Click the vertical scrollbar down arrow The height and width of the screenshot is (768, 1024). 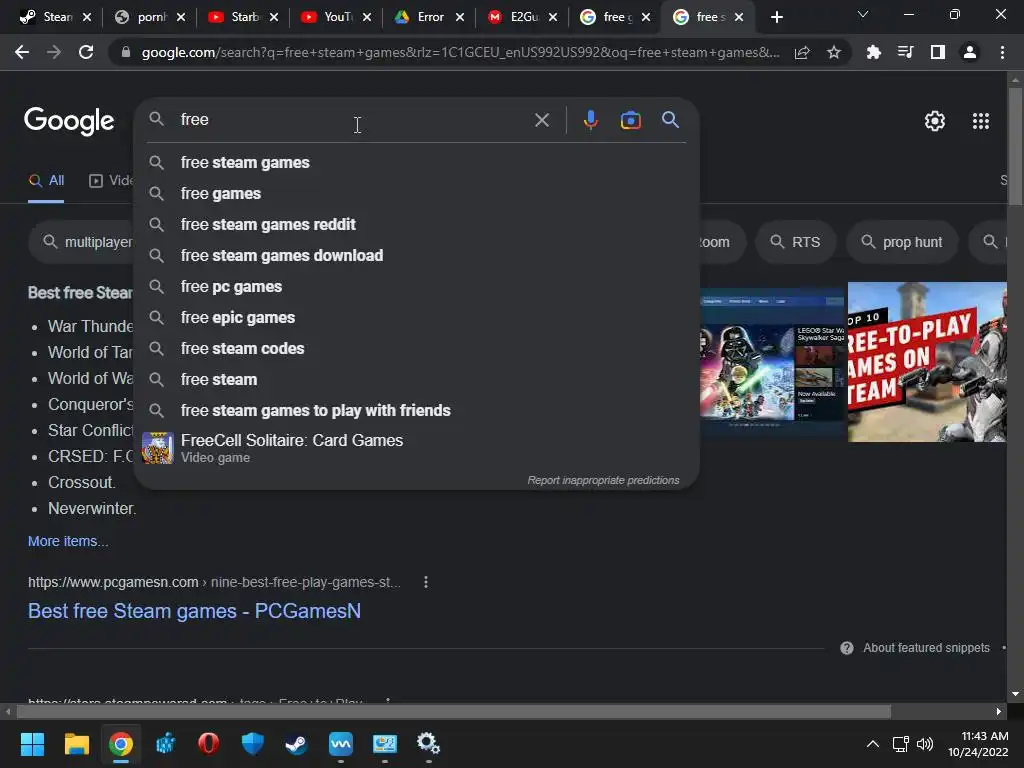(x=1015, y=694)
